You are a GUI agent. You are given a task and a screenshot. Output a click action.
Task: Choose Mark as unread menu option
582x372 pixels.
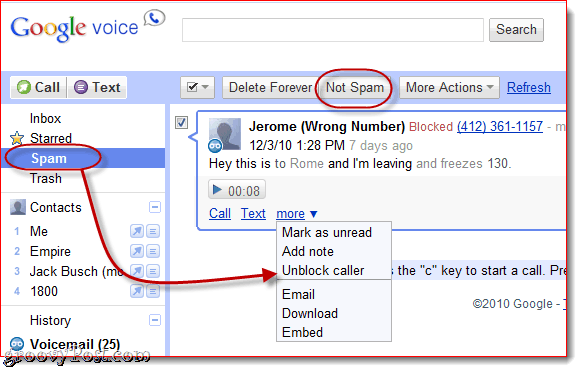coord(327,232)
